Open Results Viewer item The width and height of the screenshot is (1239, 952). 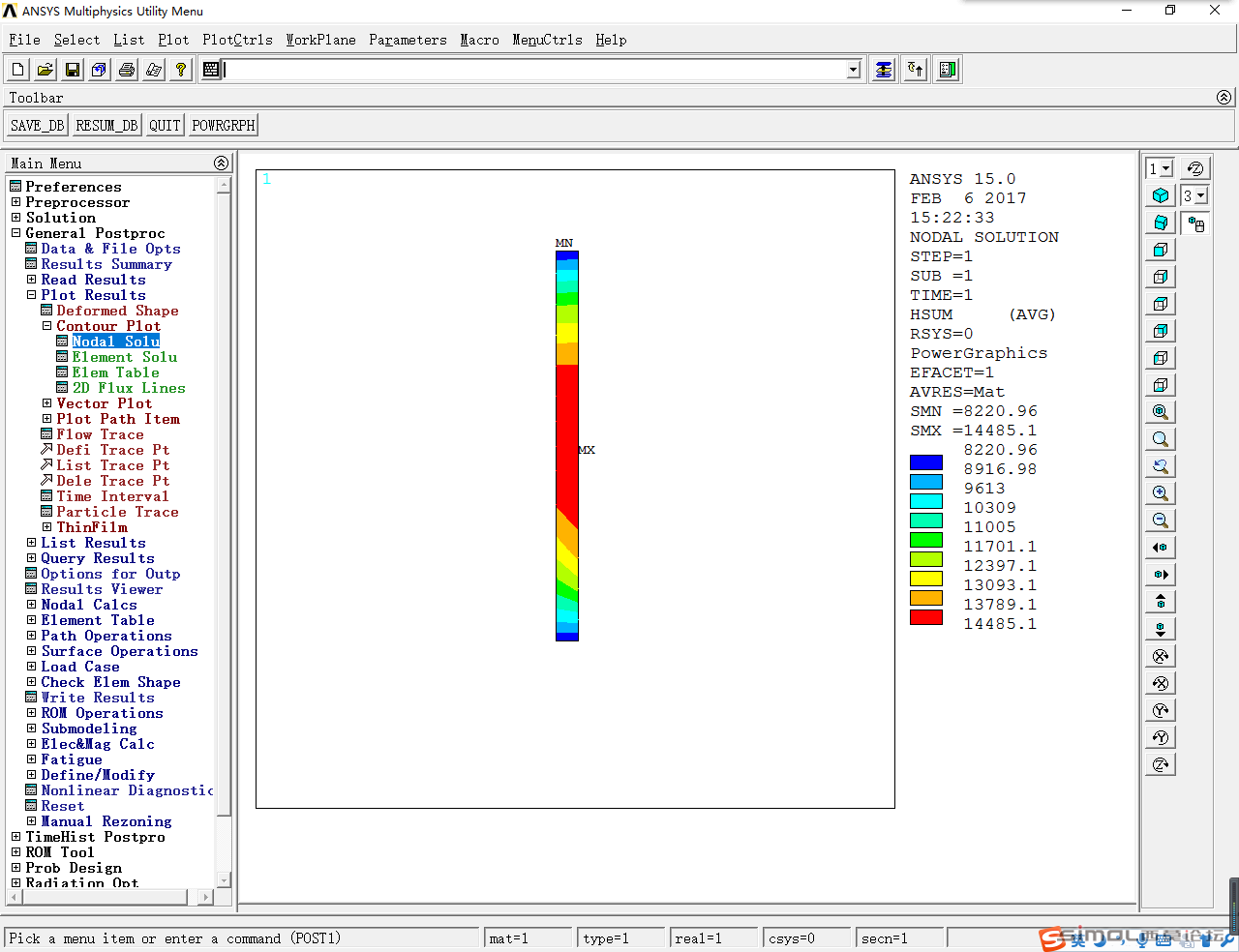[x=102, y=589]
